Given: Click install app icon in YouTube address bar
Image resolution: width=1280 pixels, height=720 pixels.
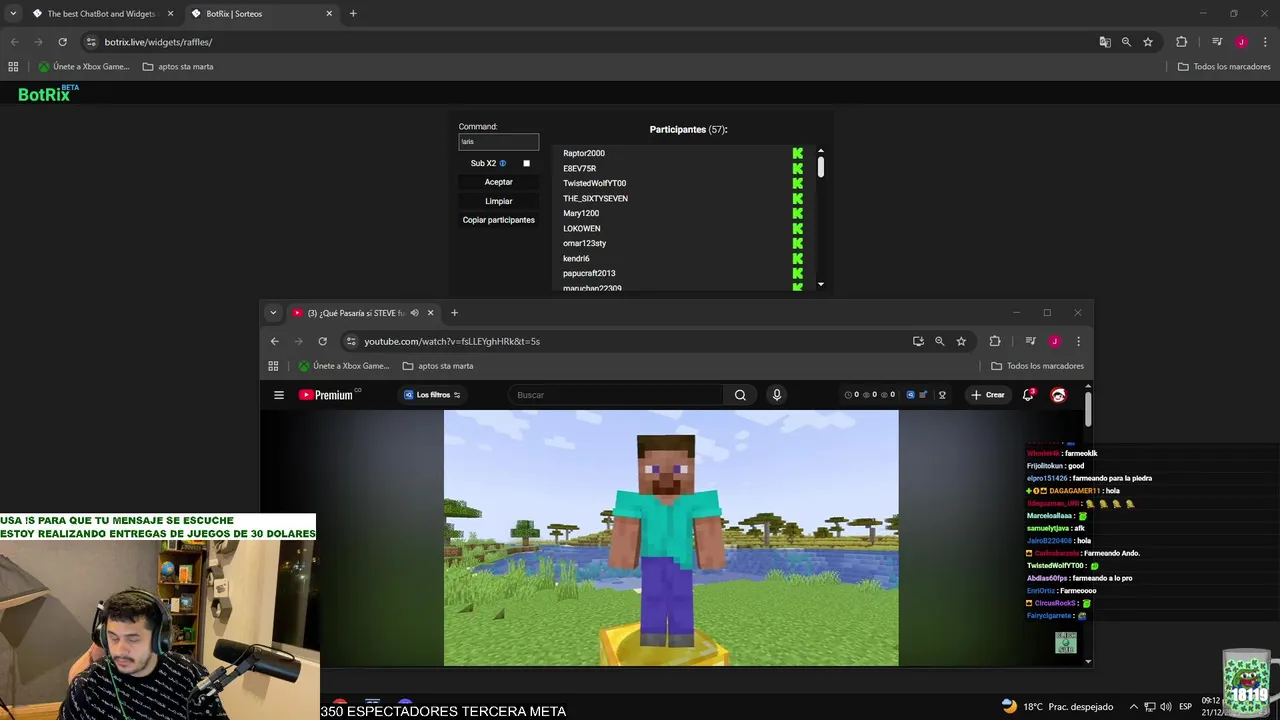Looking at the screenshot, I should [918, 341].
